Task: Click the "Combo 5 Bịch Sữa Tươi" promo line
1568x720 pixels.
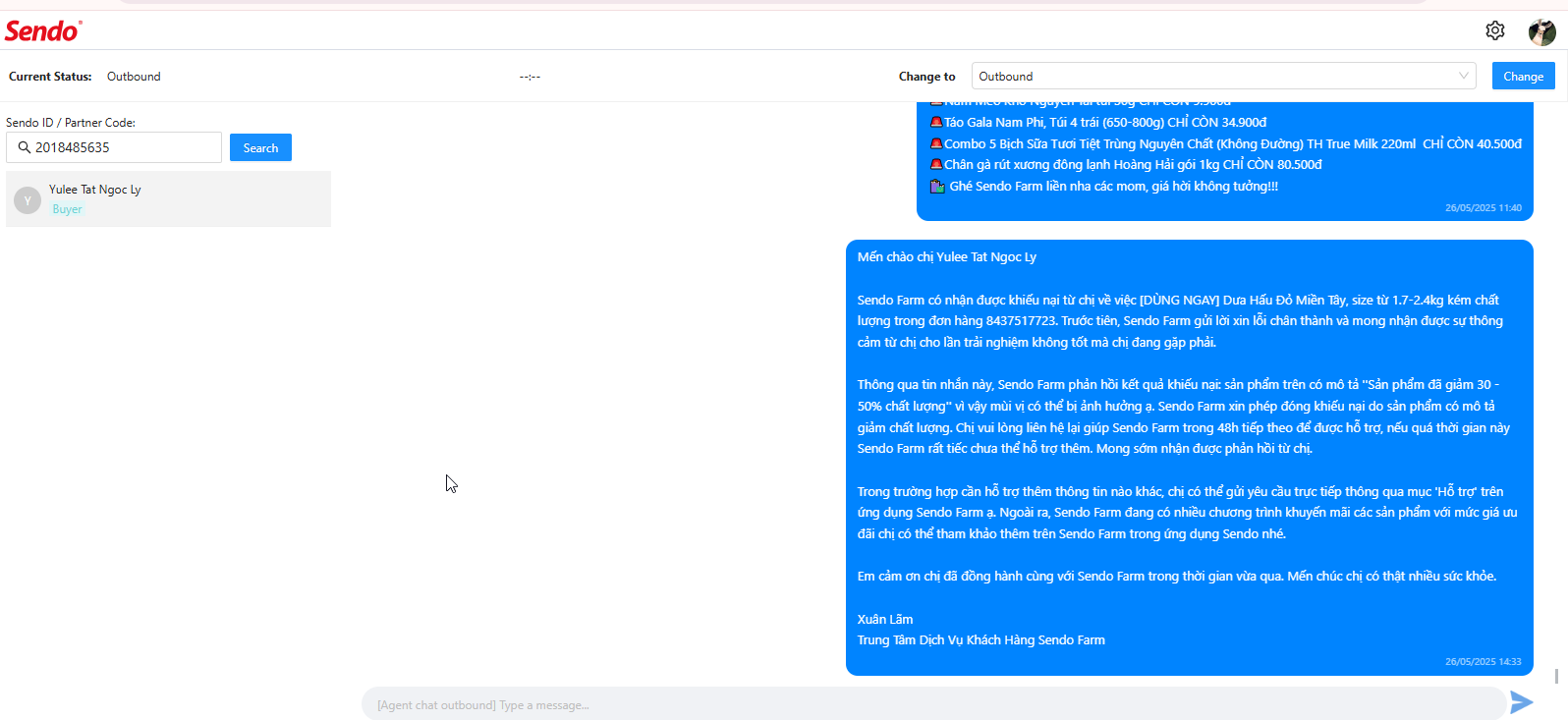Action: click(1225, 143)
